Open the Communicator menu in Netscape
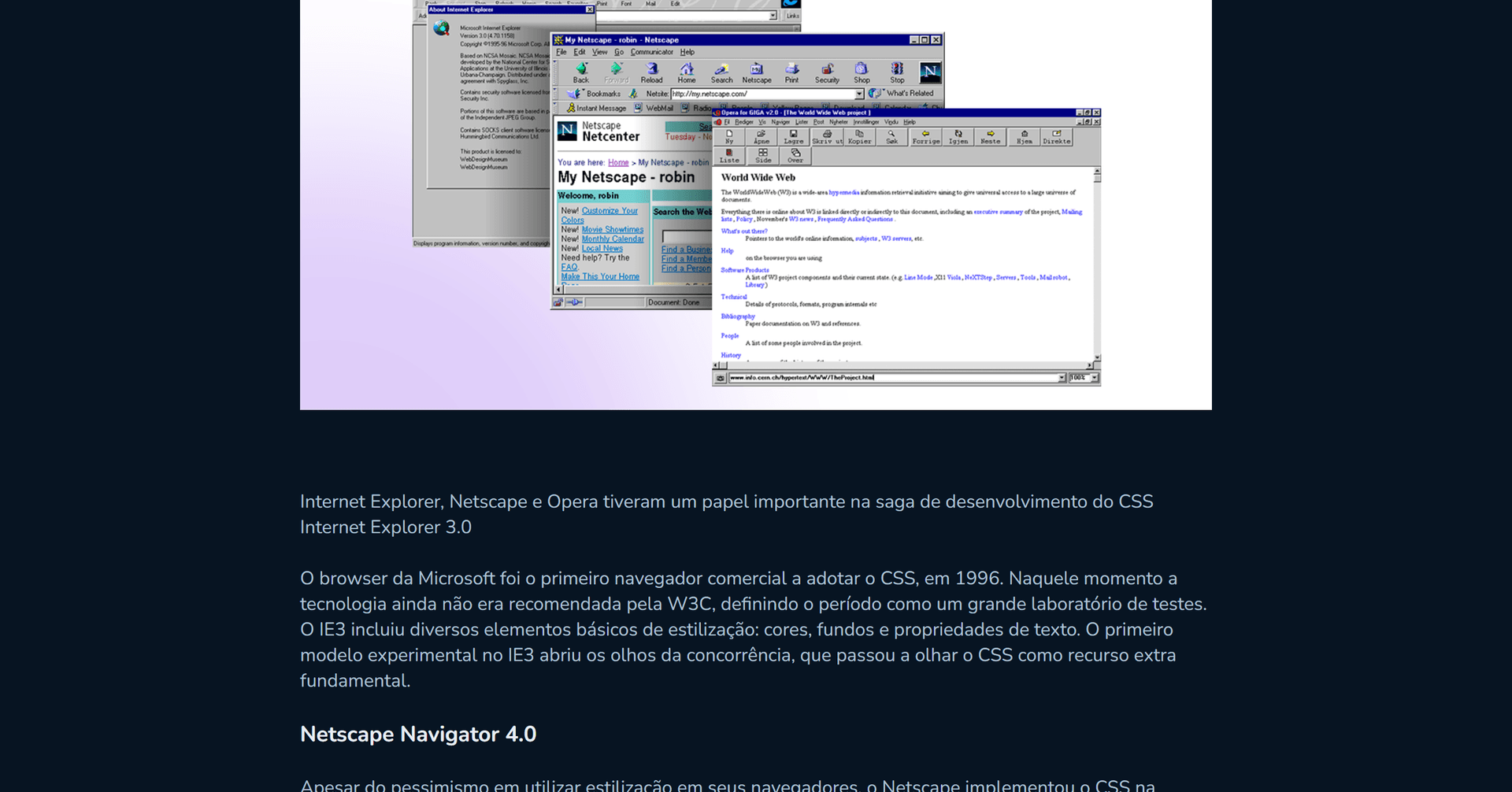The height and width of the screenshot is (792, 1512). 652,52
